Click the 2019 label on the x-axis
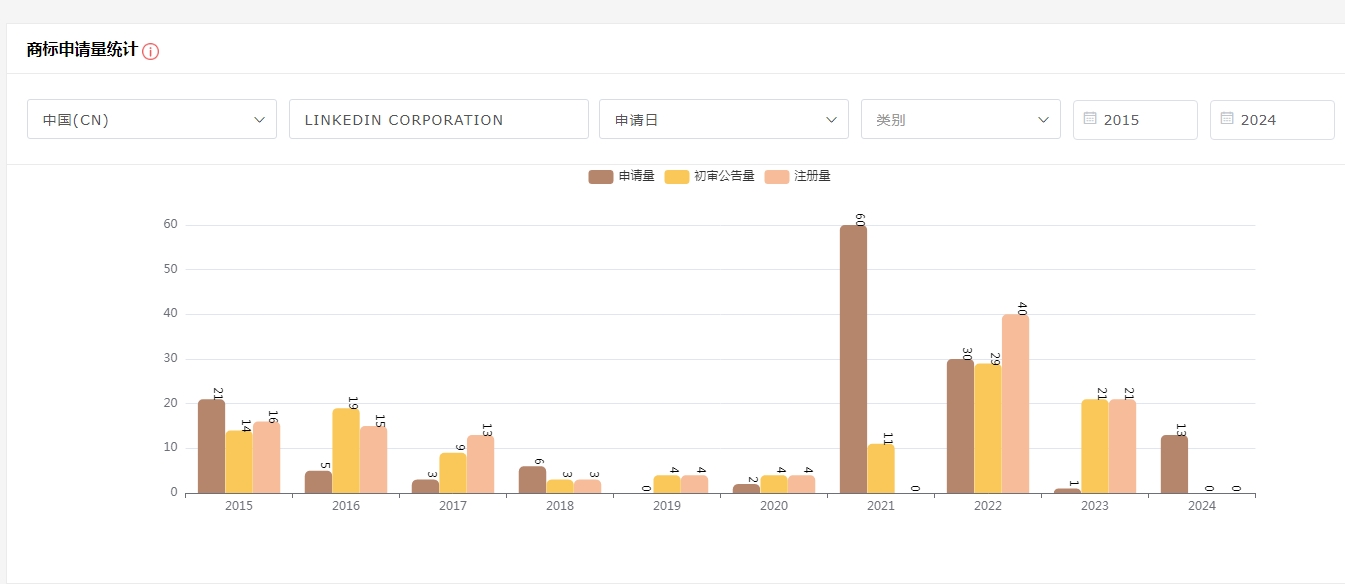Viewport: 1345px width, 584px height. 667,506
